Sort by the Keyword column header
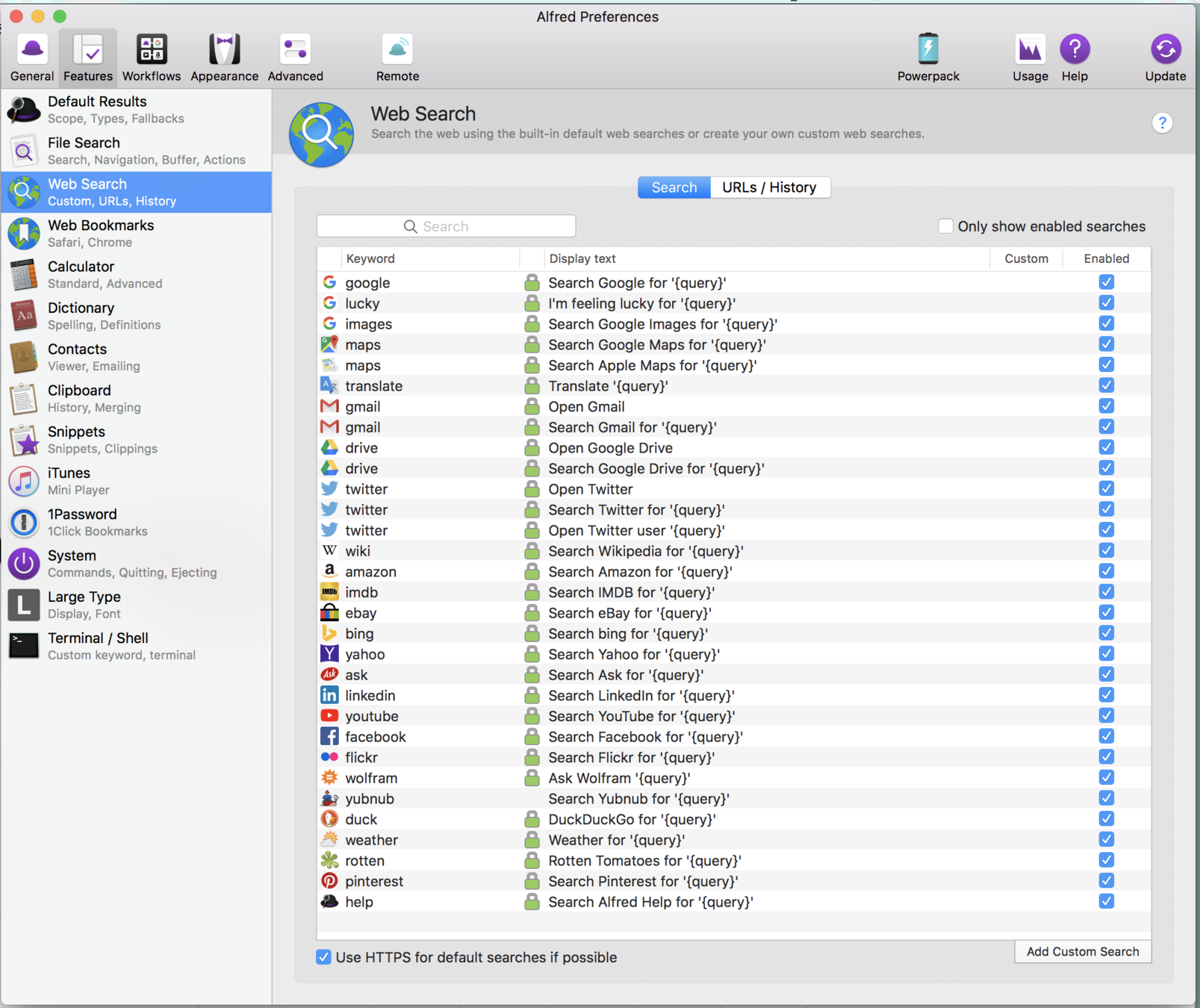1200x1008 pixels. [x=429, y=258]
